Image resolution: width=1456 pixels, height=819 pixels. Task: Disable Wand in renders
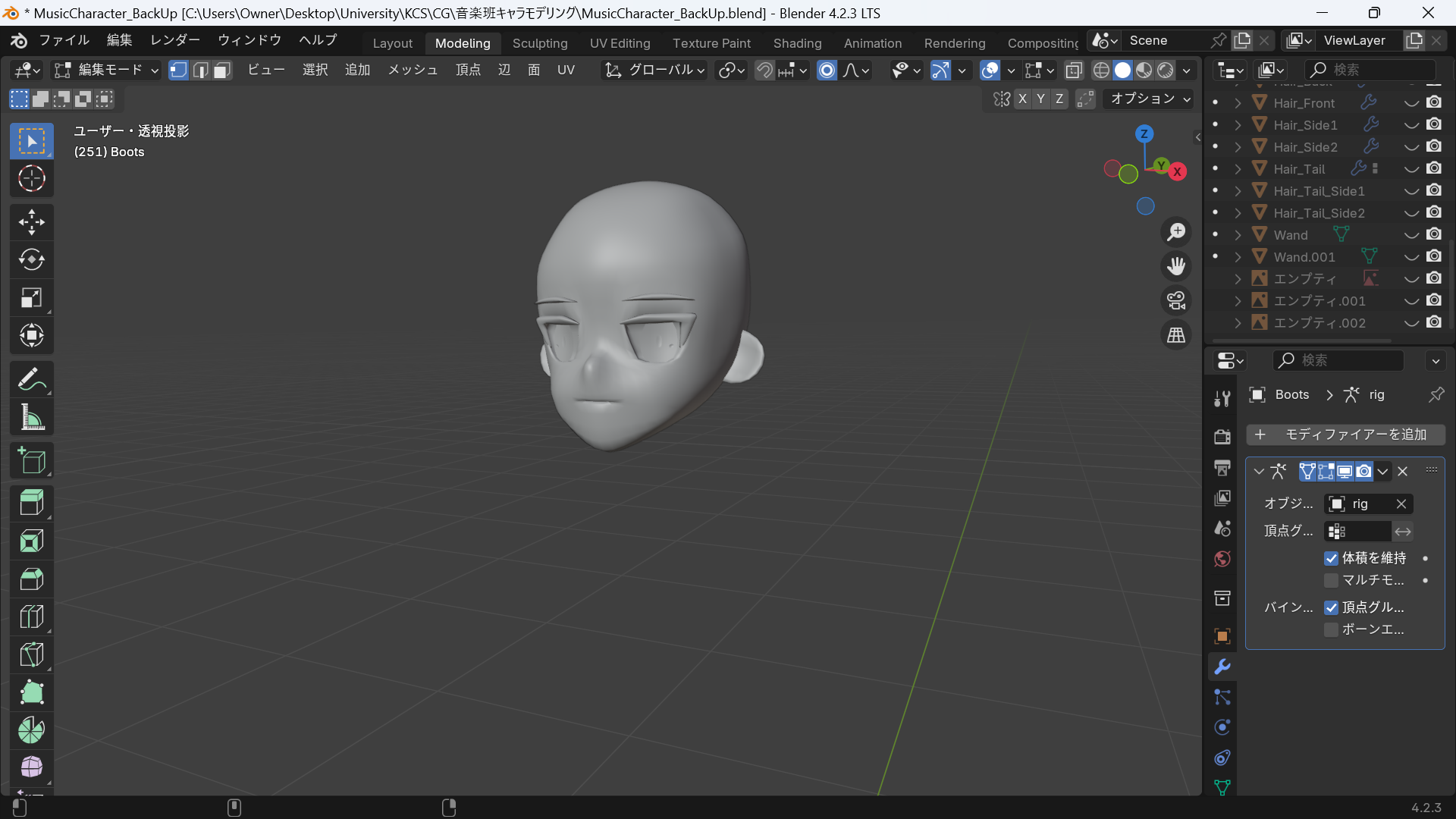[1434, 234]
